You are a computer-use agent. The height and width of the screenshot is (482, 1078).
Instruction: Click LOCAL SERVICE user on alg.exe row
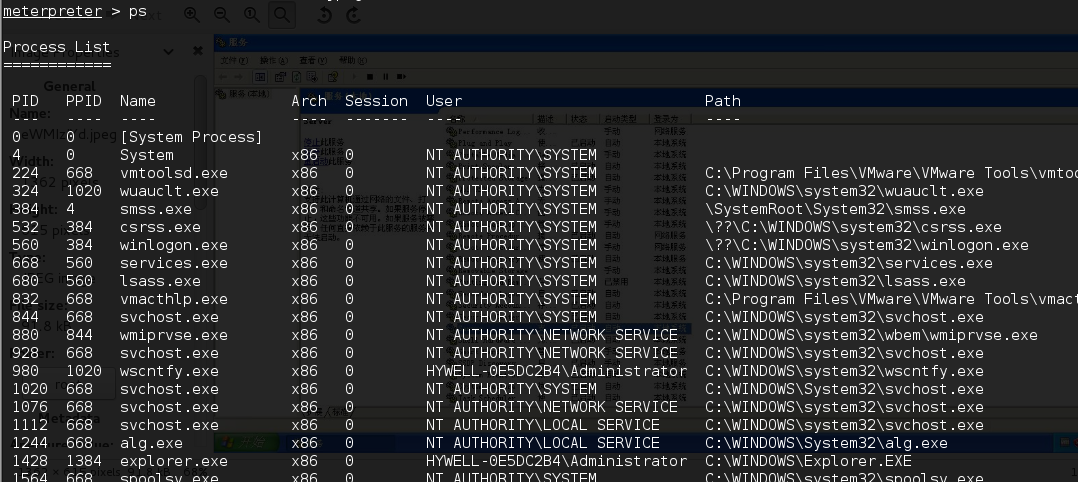point(542,443)
